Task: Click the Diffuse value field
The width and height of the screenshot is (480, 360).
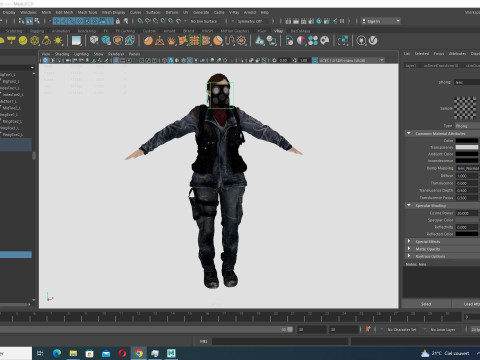Action: 467,175
